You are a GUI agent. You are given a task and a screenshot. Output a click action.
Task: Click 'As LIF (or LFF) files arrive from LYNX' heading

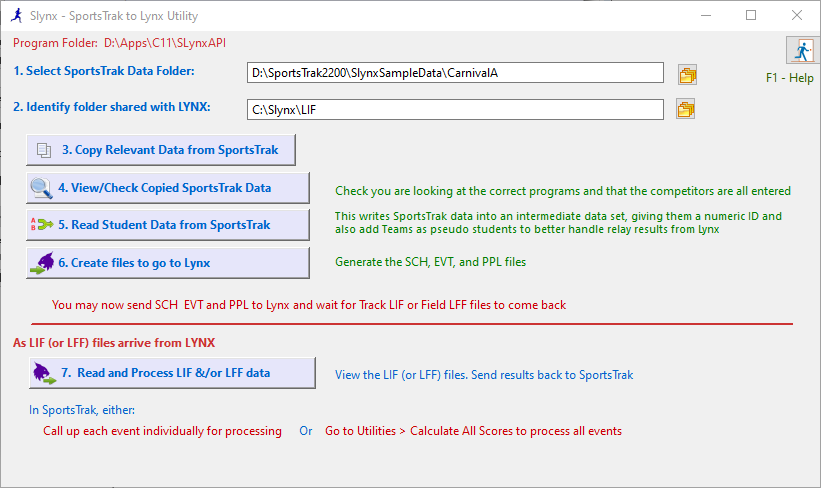click(114, 343)
